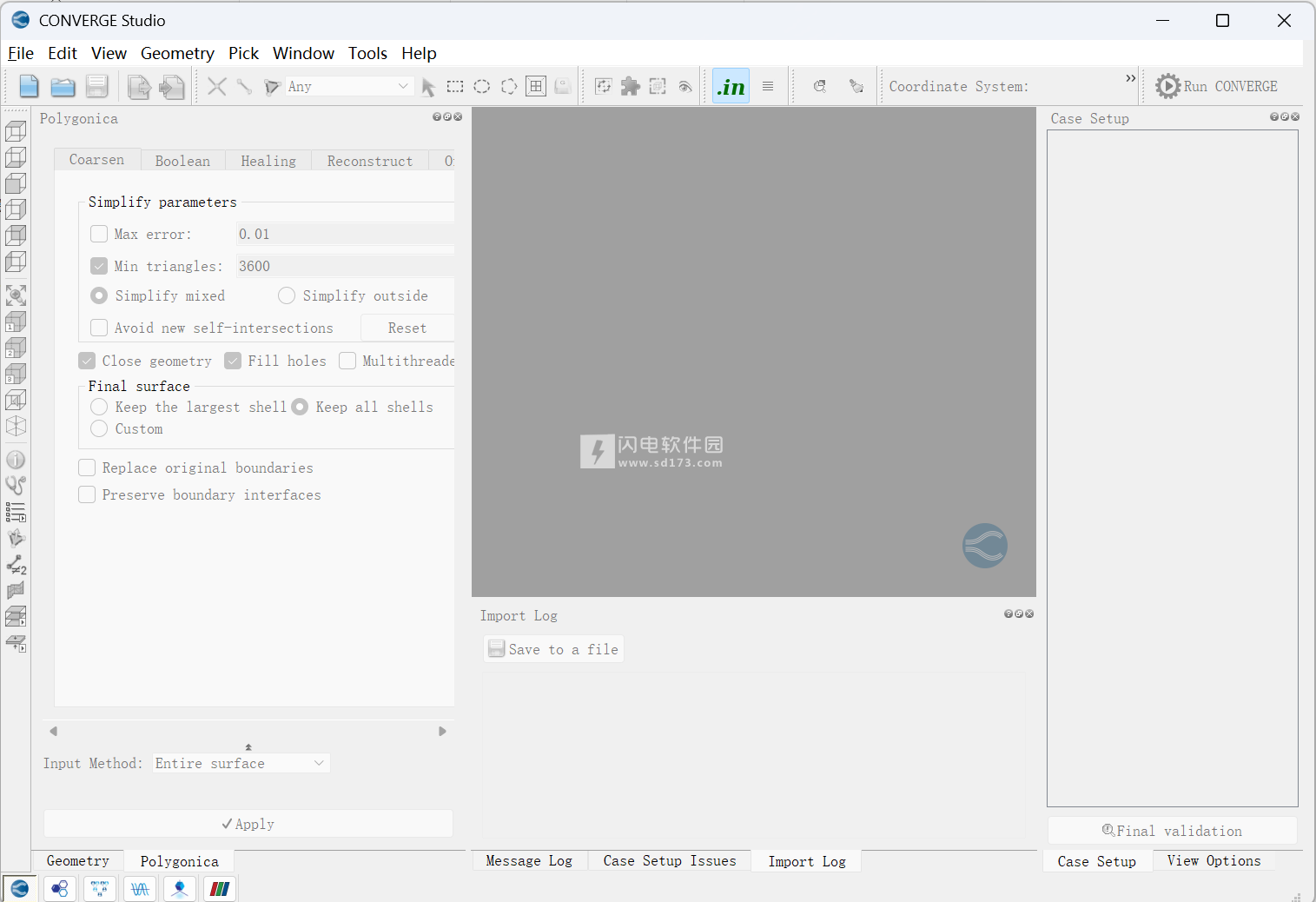Switch to the View Options tab

(1213, 860)
